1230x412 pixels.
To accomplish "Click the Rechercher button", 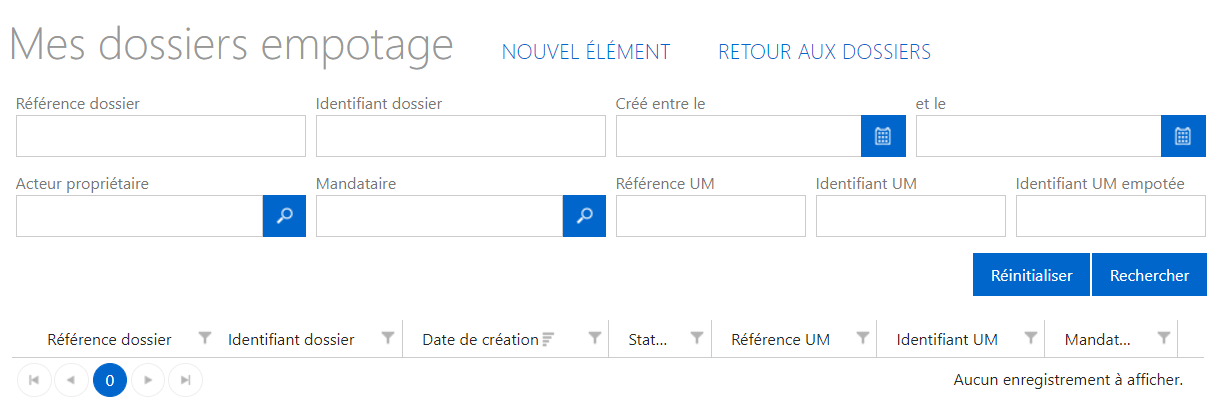I will click(1149, 275).
